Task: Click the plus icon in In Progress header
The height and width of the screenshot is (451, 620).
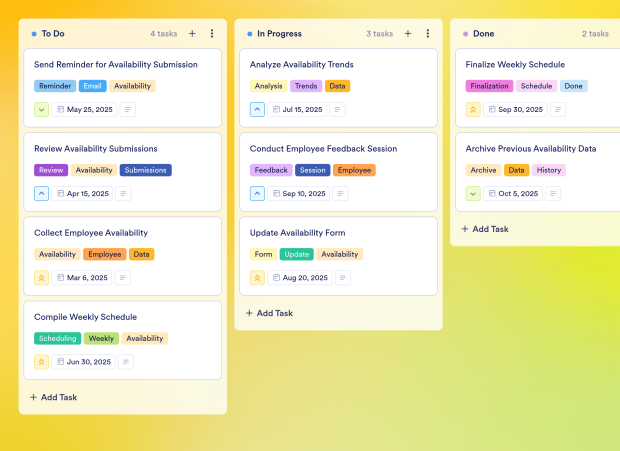Action: point(408,34)
